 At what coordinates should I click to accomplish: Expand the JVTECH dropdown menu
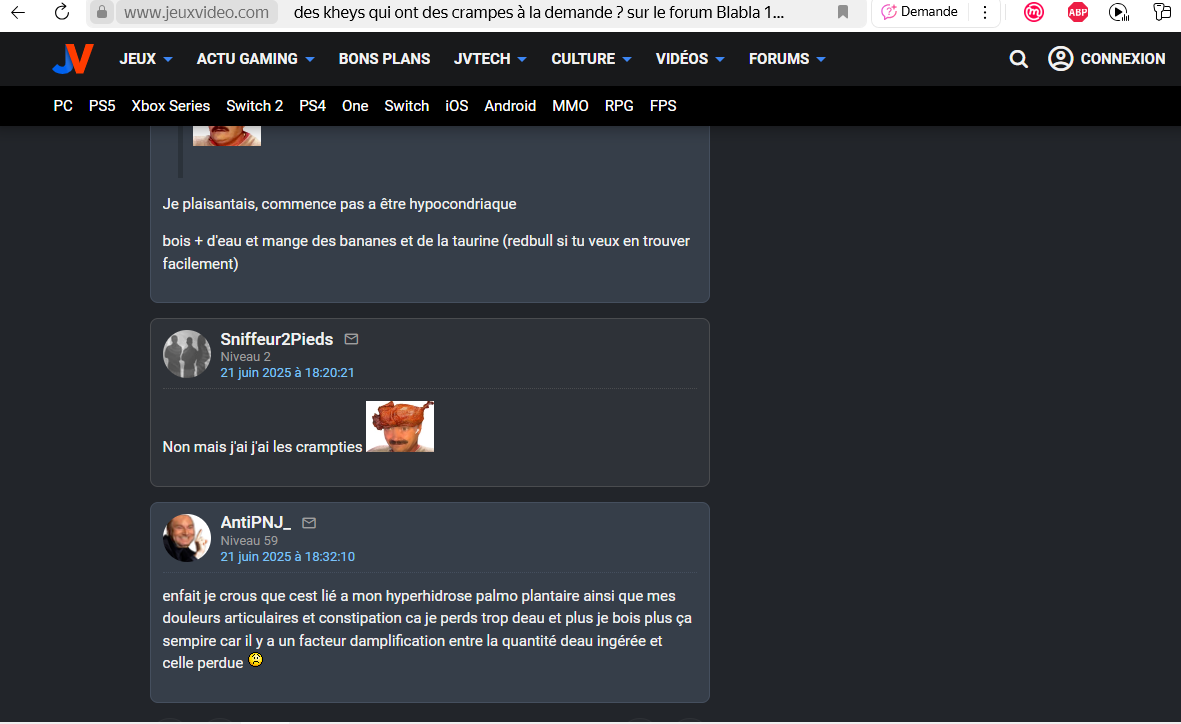[x=490, y=59]
